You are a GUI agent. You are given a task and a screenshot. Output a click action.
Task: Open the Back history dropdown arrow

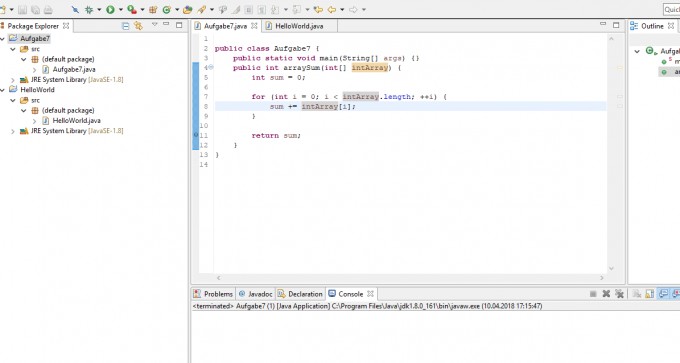[x=342, y=10]
